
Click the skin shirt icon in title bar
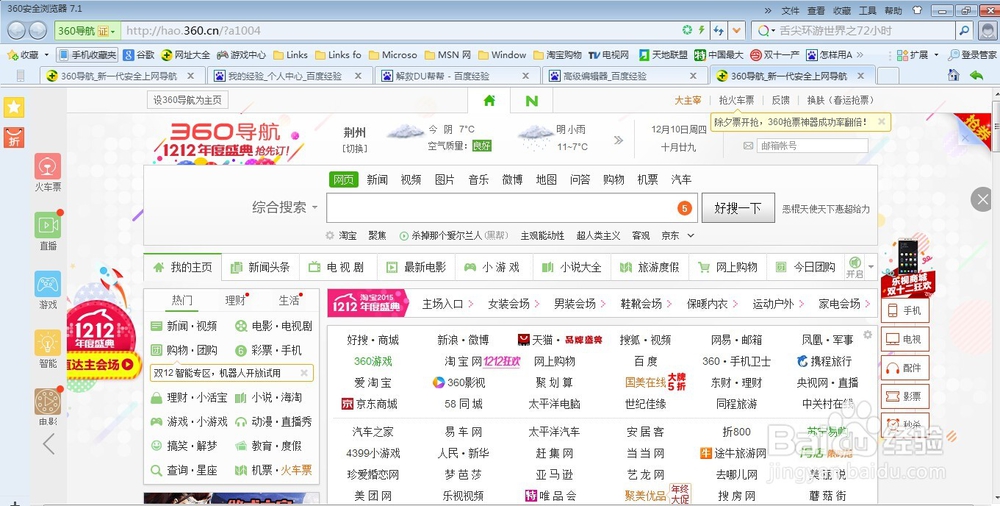click(x=917, y=10)
